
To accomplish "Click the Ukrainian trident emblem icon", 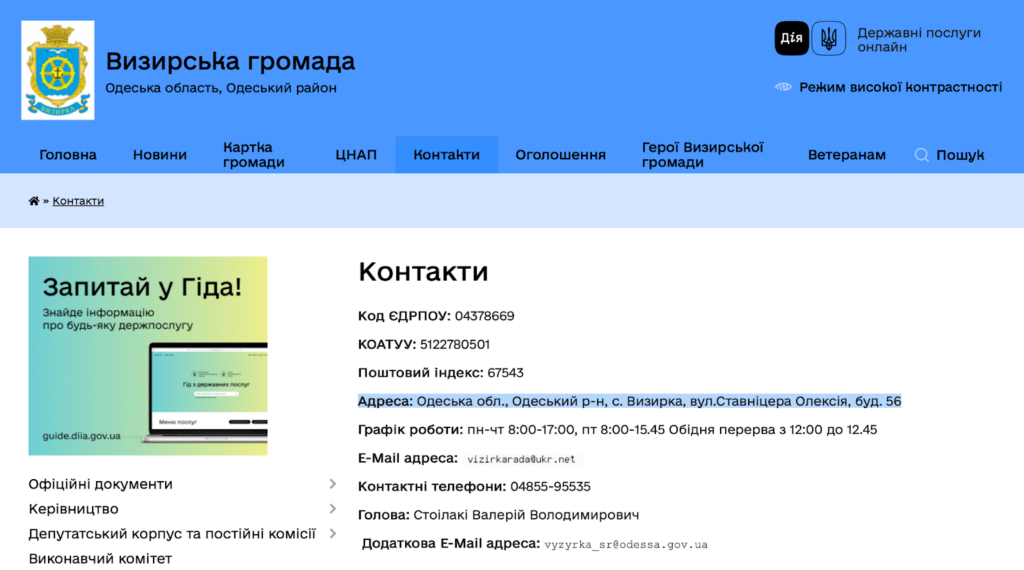I will (x=828, y=39).
